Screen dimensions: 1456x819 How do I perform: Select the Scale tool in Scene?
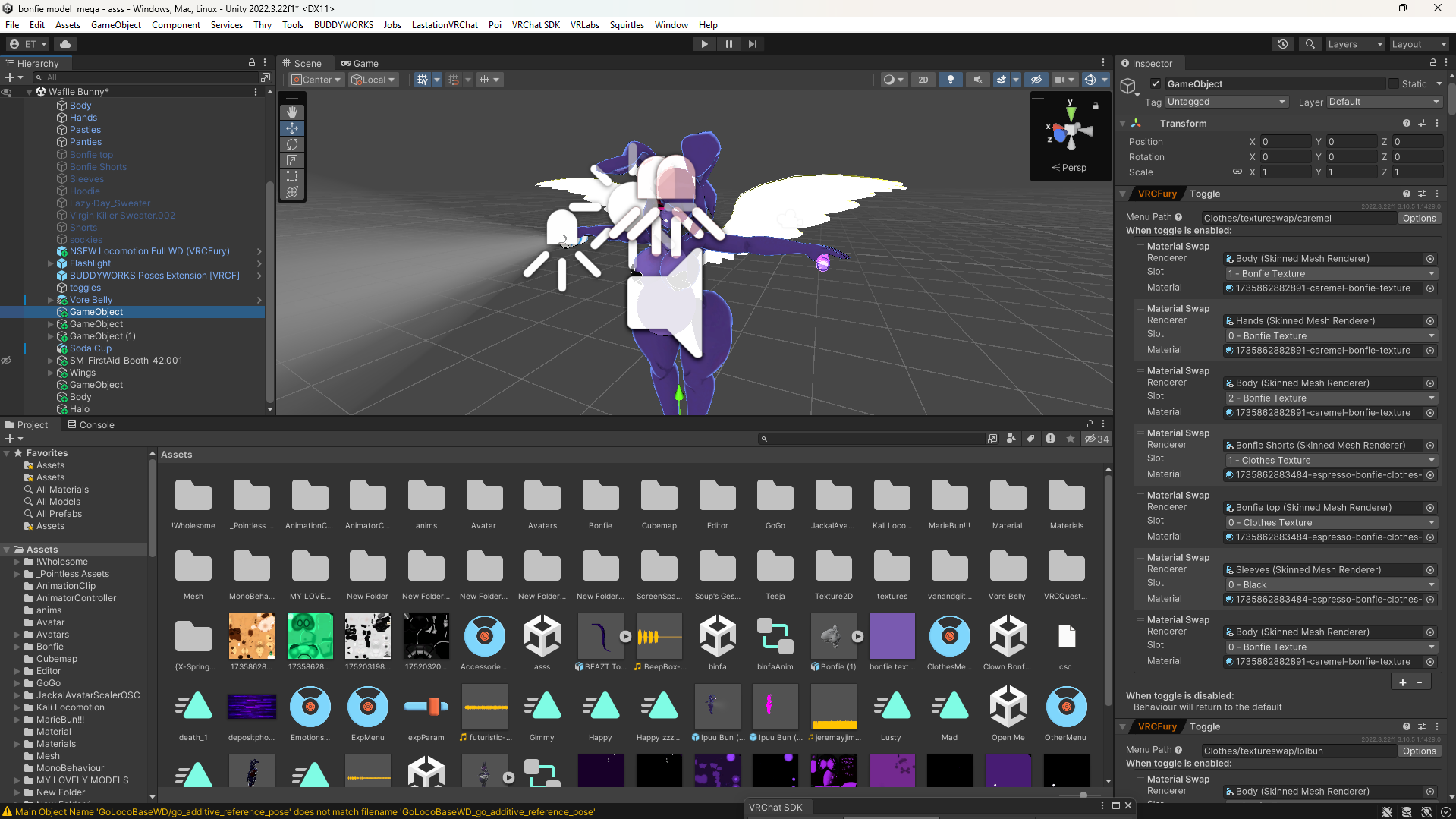[x=292, y=160]
